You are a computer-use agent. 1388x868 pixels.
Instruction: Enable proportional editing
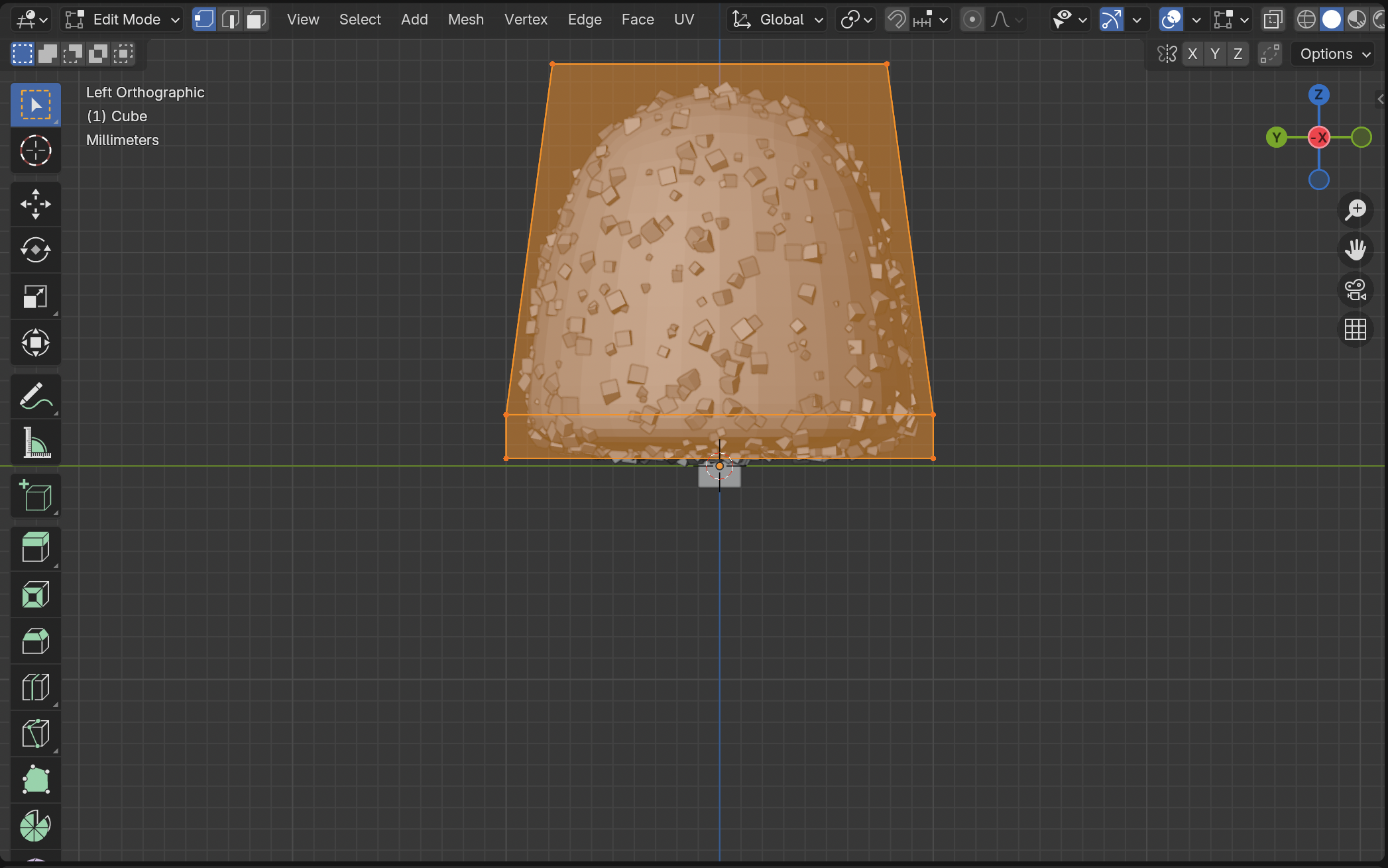pyautogui.click(x=972, y=19)
